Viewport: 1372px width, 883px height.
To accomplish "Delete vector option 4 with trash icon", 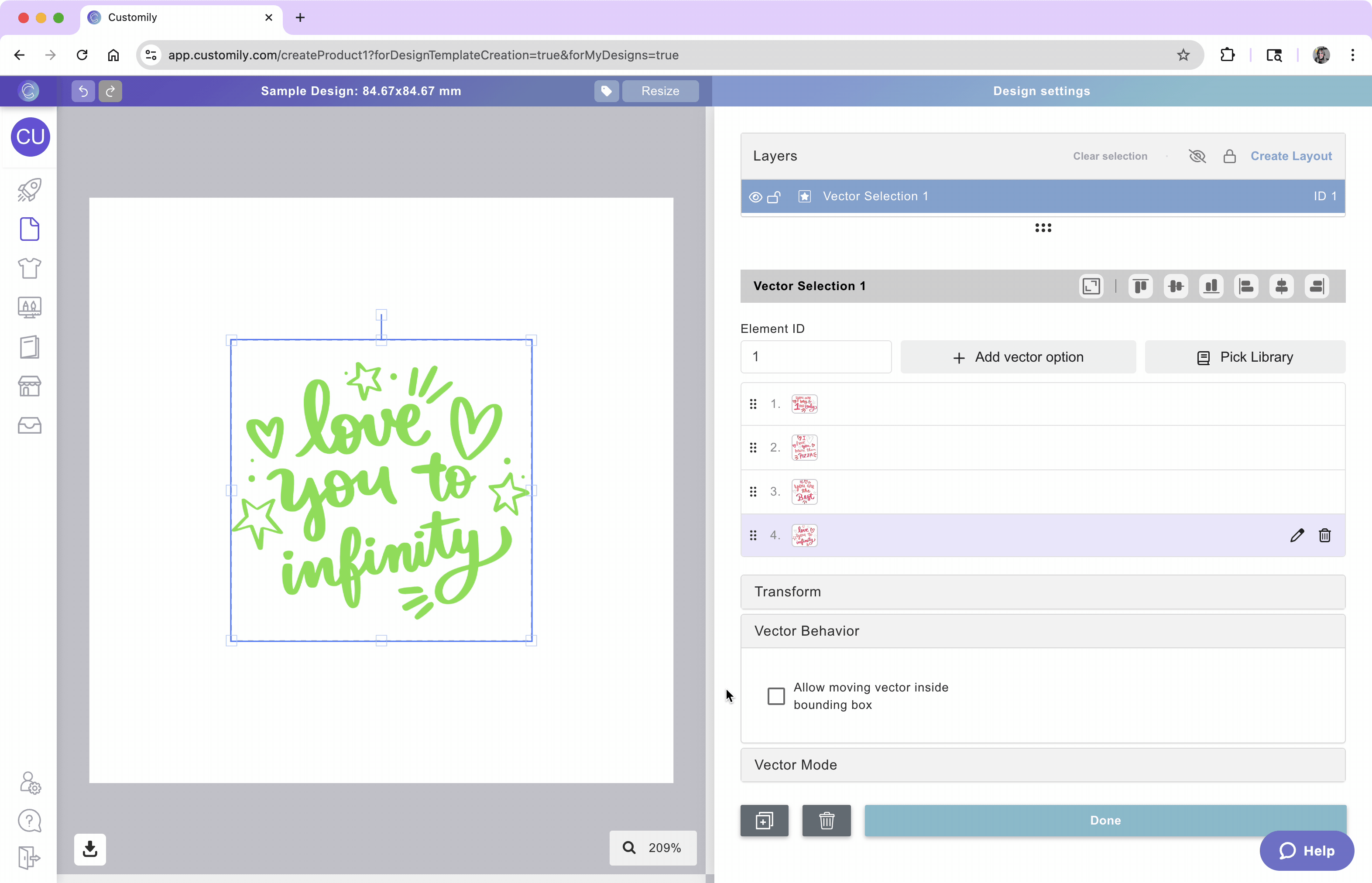I will click(x=1324, y=536).
